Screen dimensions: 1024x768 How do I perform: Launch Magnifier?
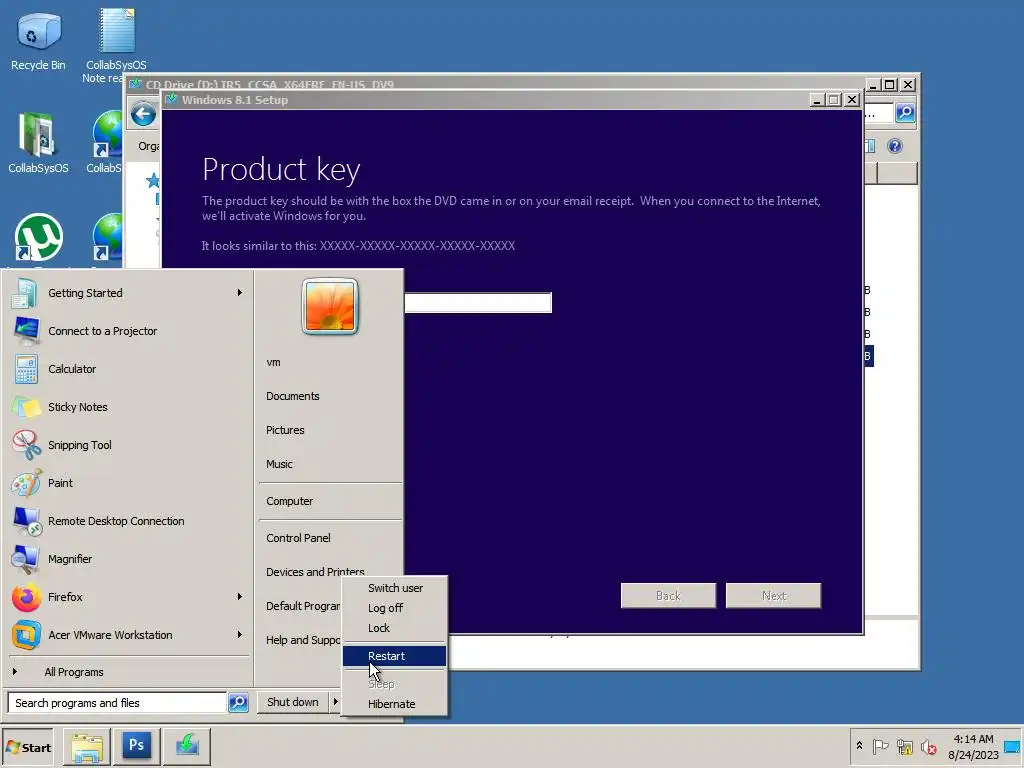click(x=128, y=559)
